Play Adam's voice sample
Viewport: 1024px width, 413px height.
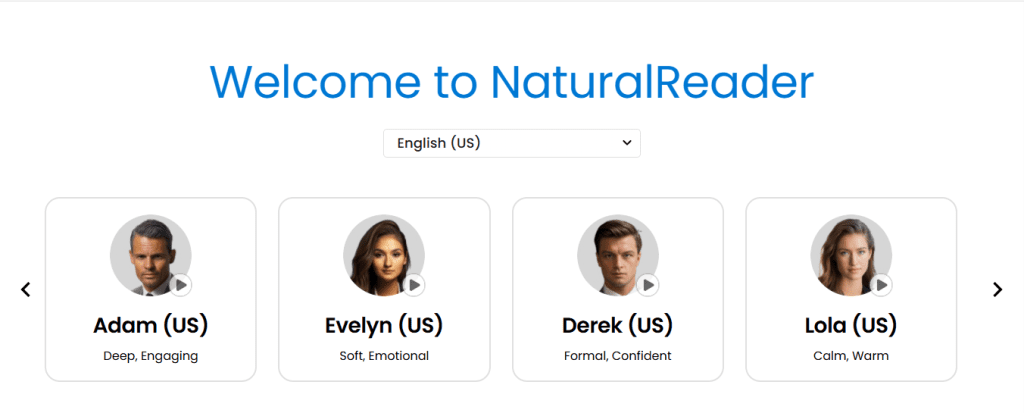click(x=180, y=285)
